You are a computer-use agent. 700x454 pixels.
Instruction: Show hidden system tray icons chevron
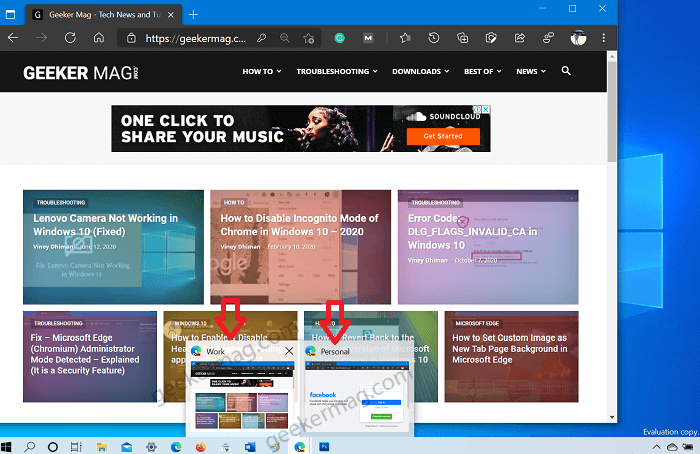[656, 447]
